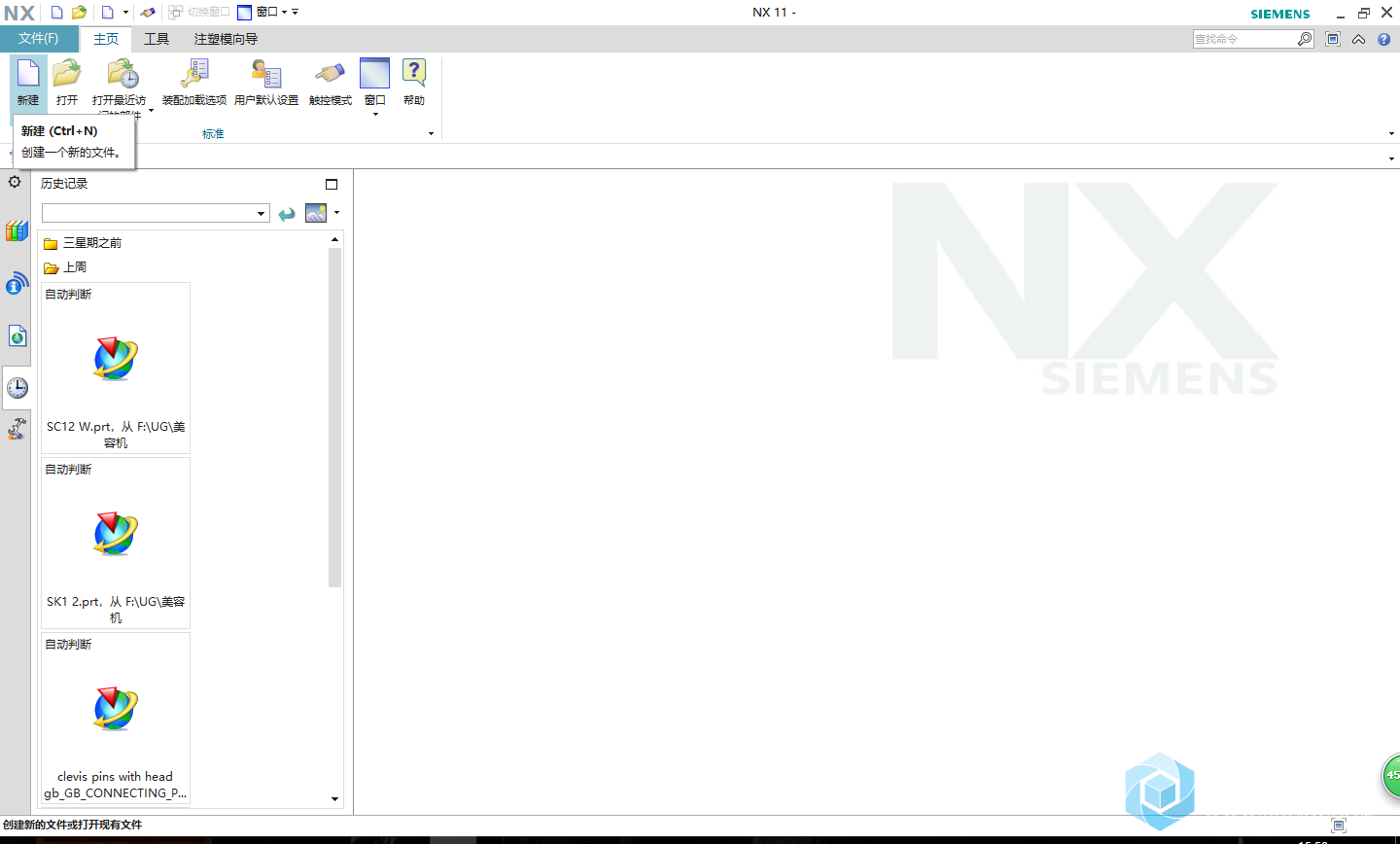This screenshot has width=1400, height=844.
Task: Expand 标准 group options arrow
Action: point(431,134)
